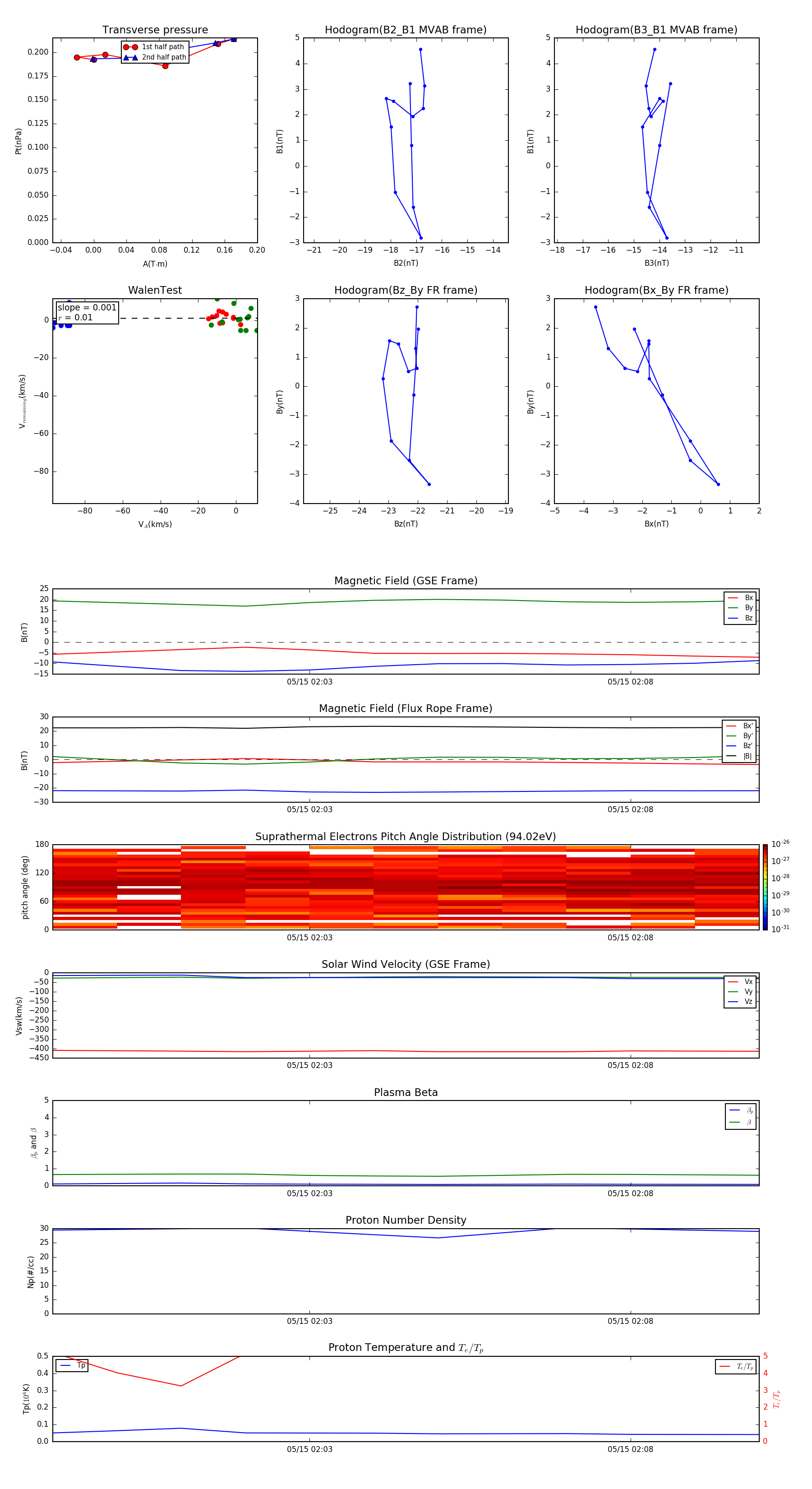Select the "Hodogram(B3_B1 MVAB frame)" title
Screen dimensions: 812x1489
[656, 30]
